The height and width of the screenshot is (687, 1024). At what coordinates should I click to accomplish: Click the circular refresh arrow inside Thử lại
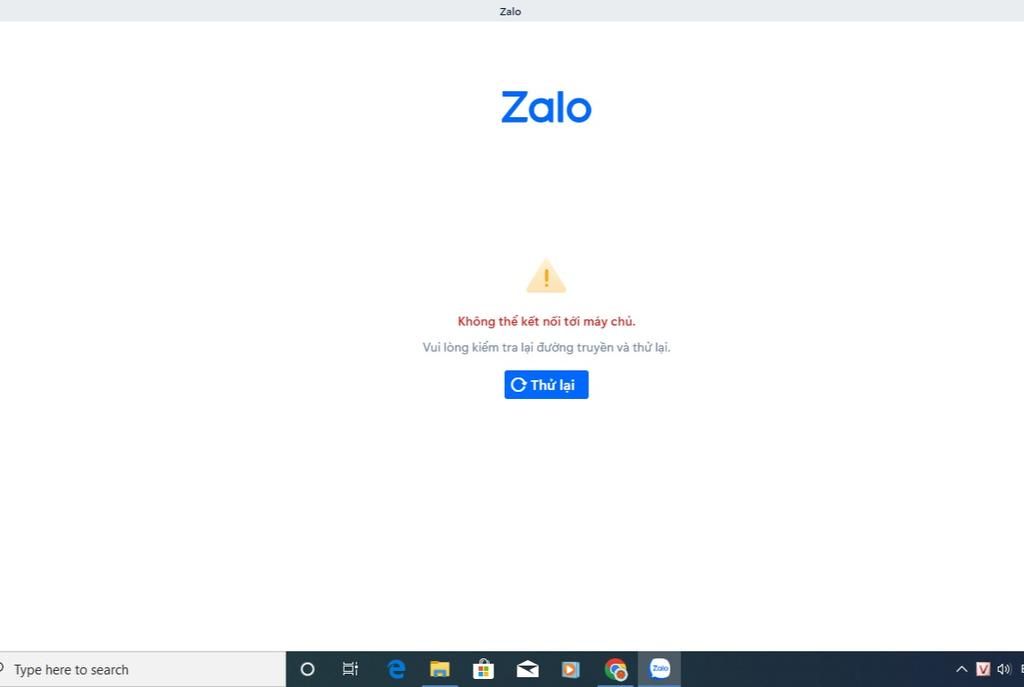coord(519,385)
